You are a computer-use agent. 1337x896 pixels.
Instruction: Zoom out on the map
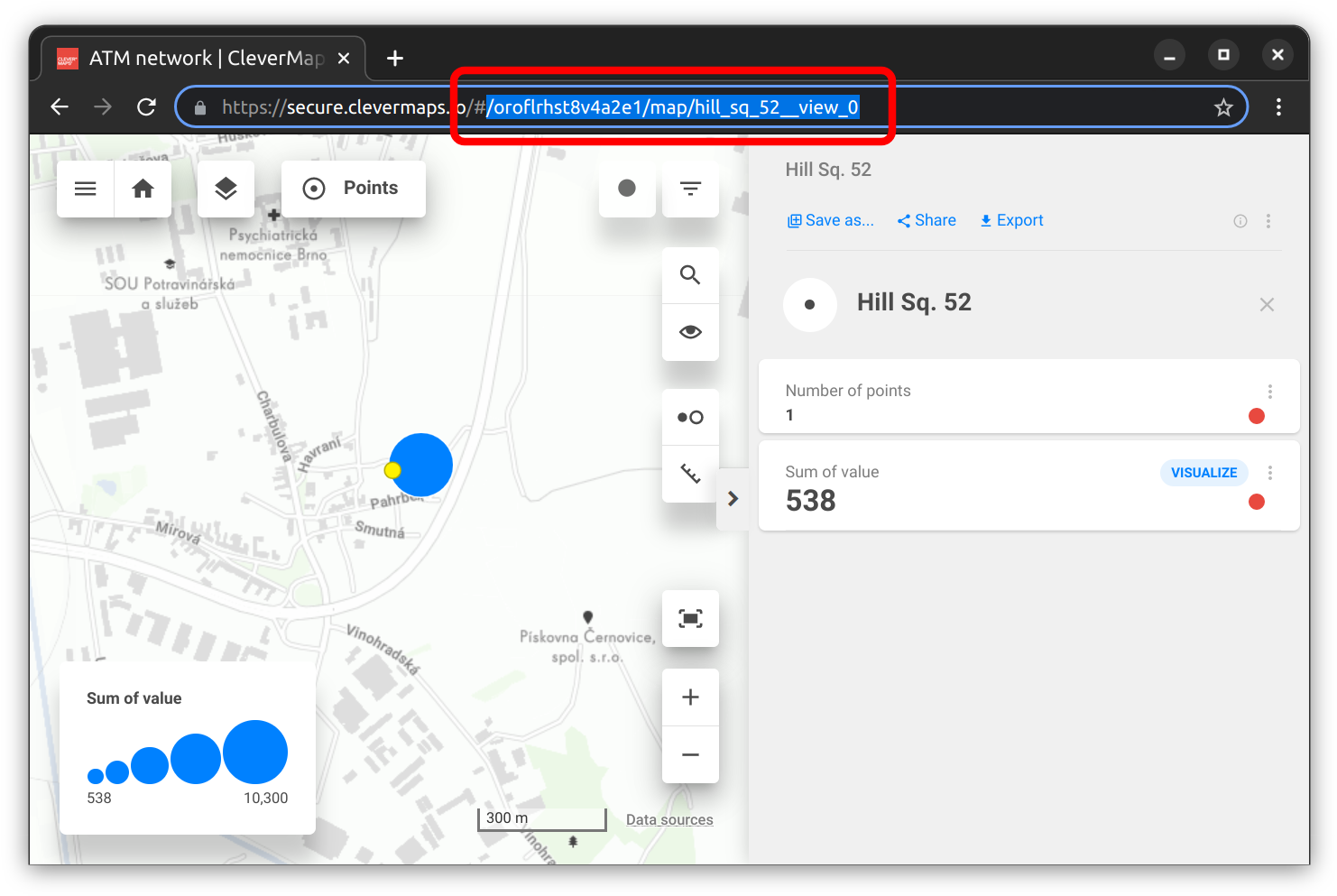[690, 754]
